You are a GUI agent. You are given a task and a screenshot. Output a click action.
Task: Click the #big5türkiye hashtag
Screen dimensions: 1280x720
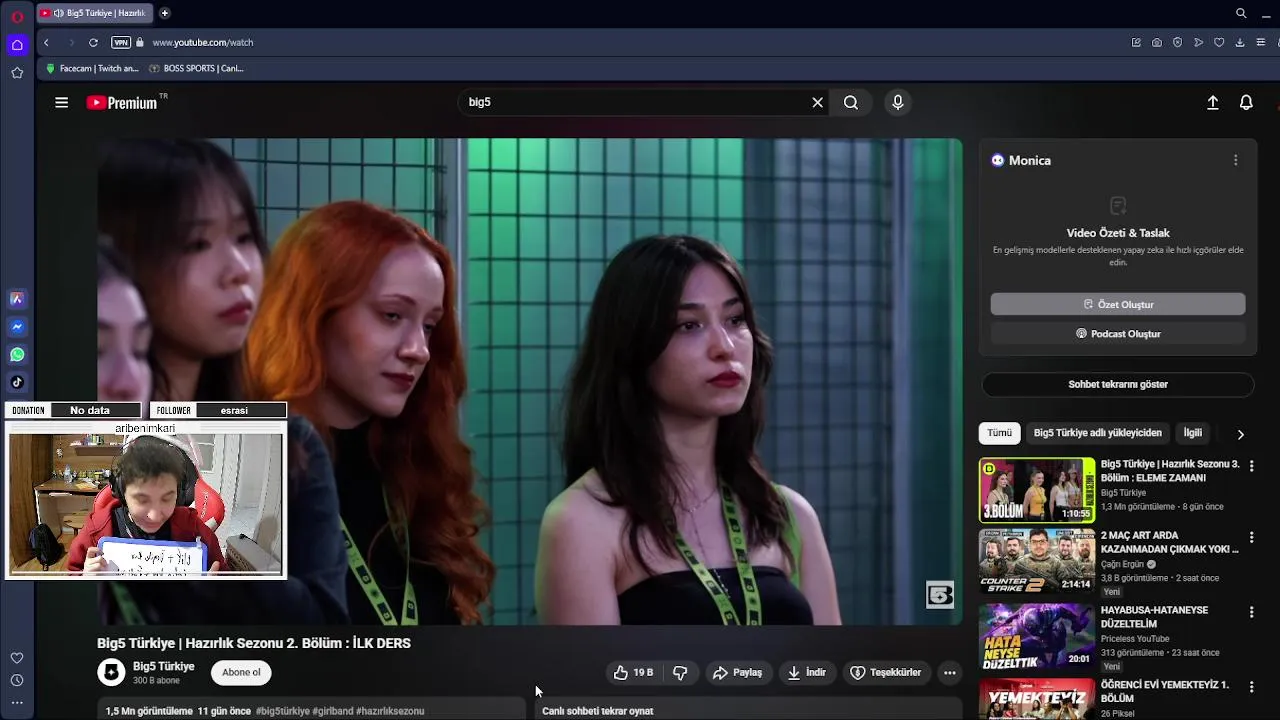pyautogui.click(x=282, y=711)
